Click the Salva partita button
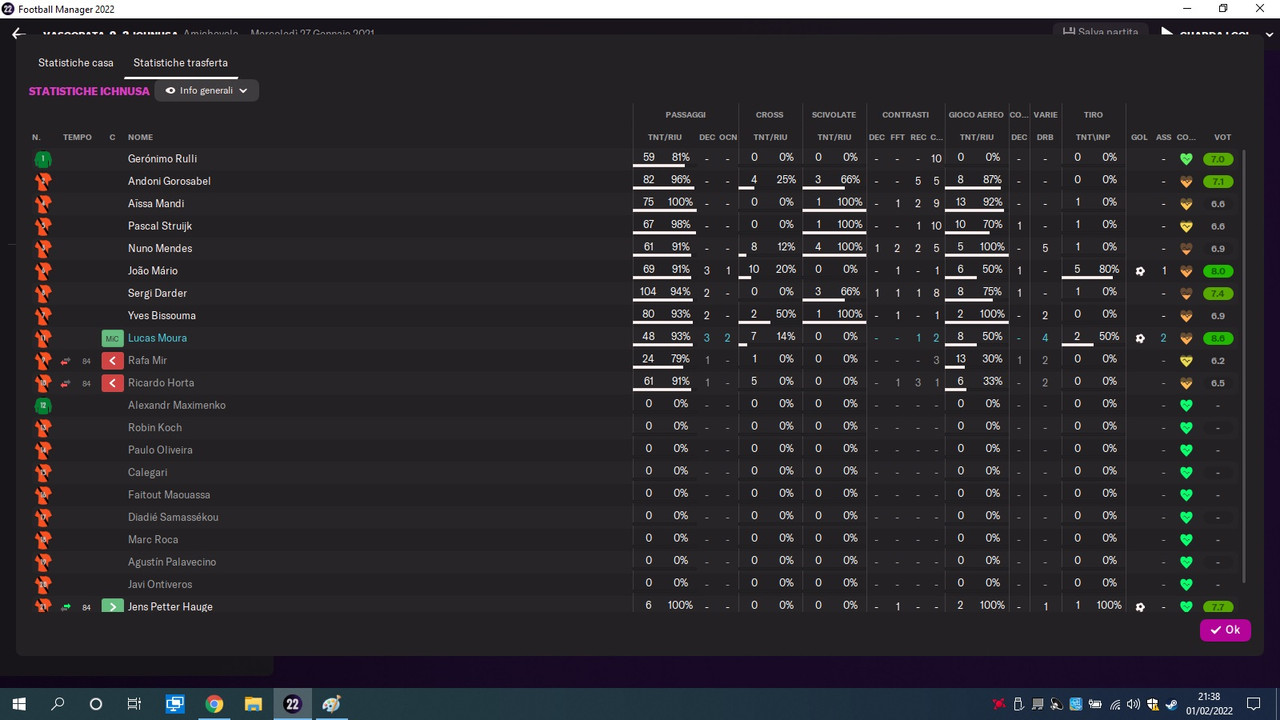This screenshot has height=720, width=1280. click(x=1100, y=32)
